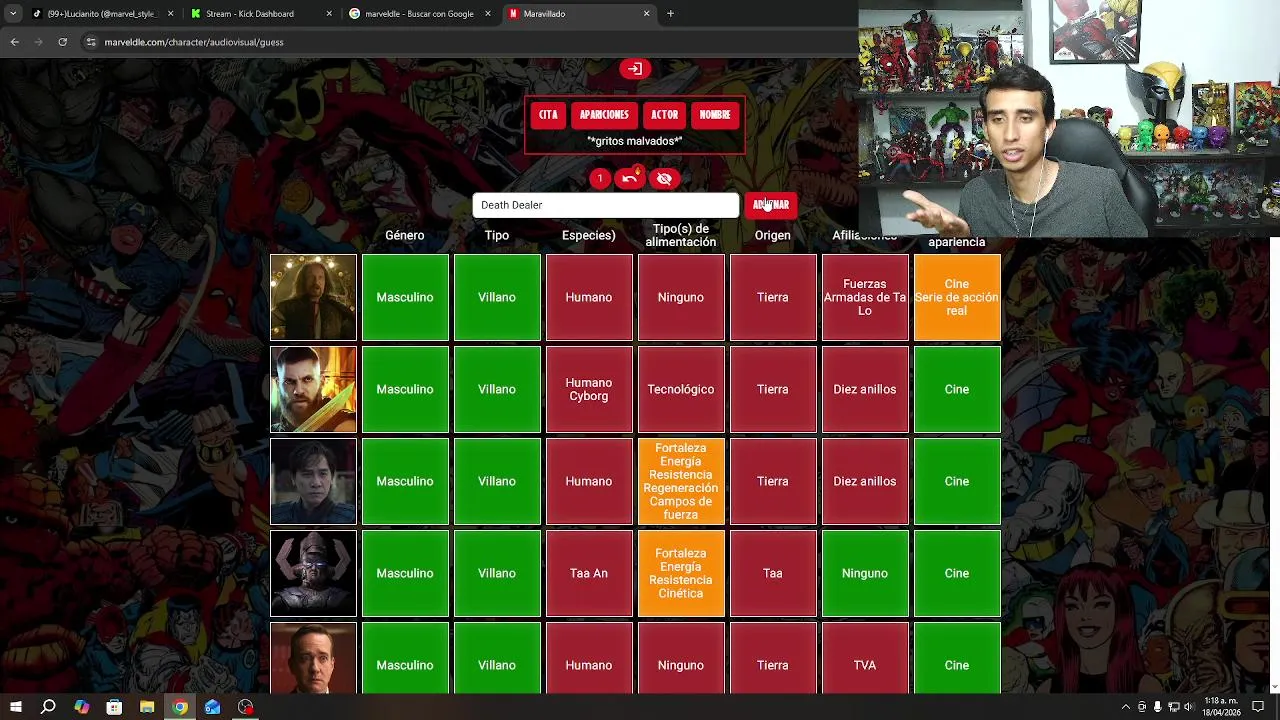This screenshot has height=720, width=1280.
Task: Switch to 'marveldle - Buscar con Google' tab
Action: pos(420,14)
